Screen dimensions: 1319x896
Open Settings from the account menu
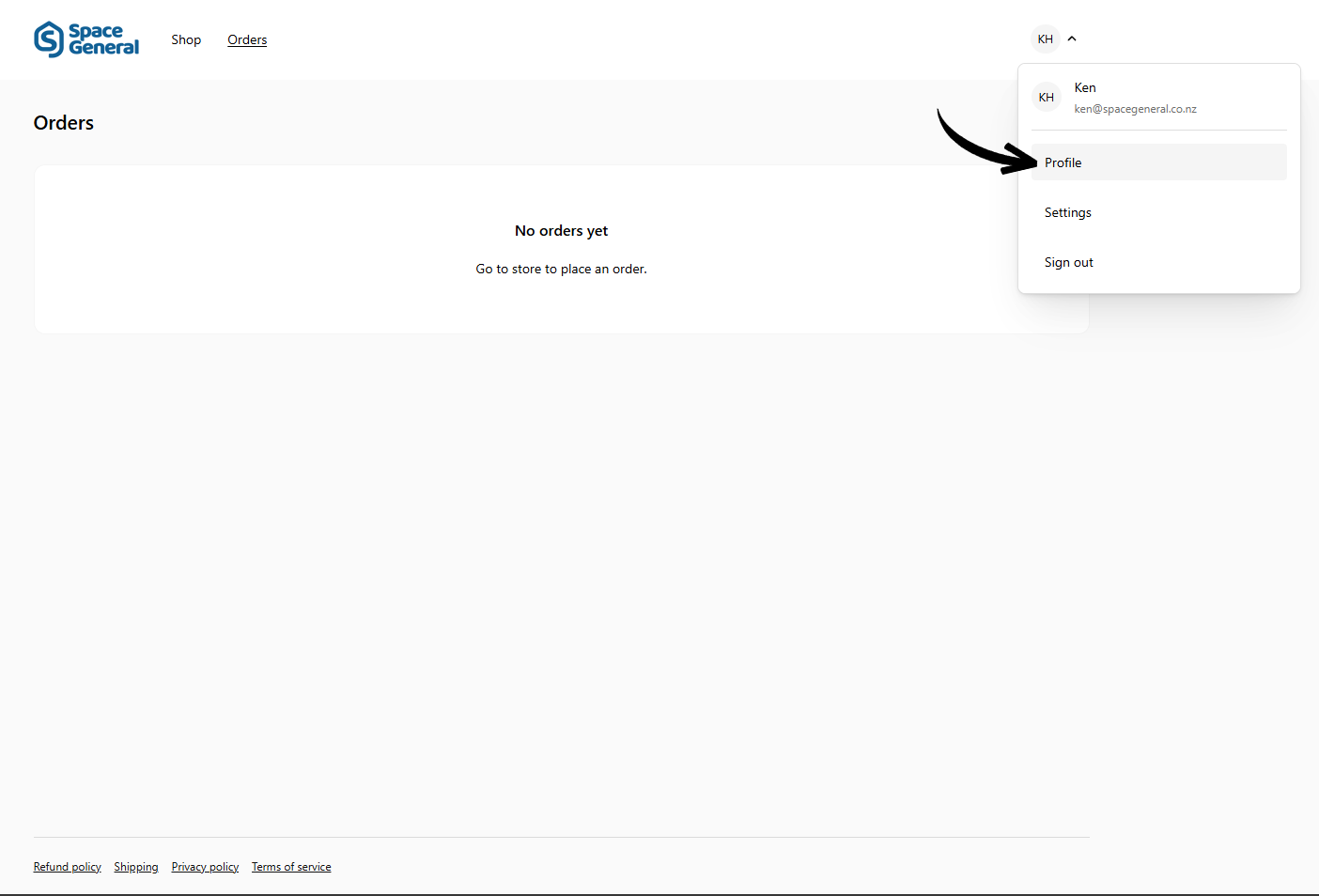pyautogui.click(x=1068, y=212)
